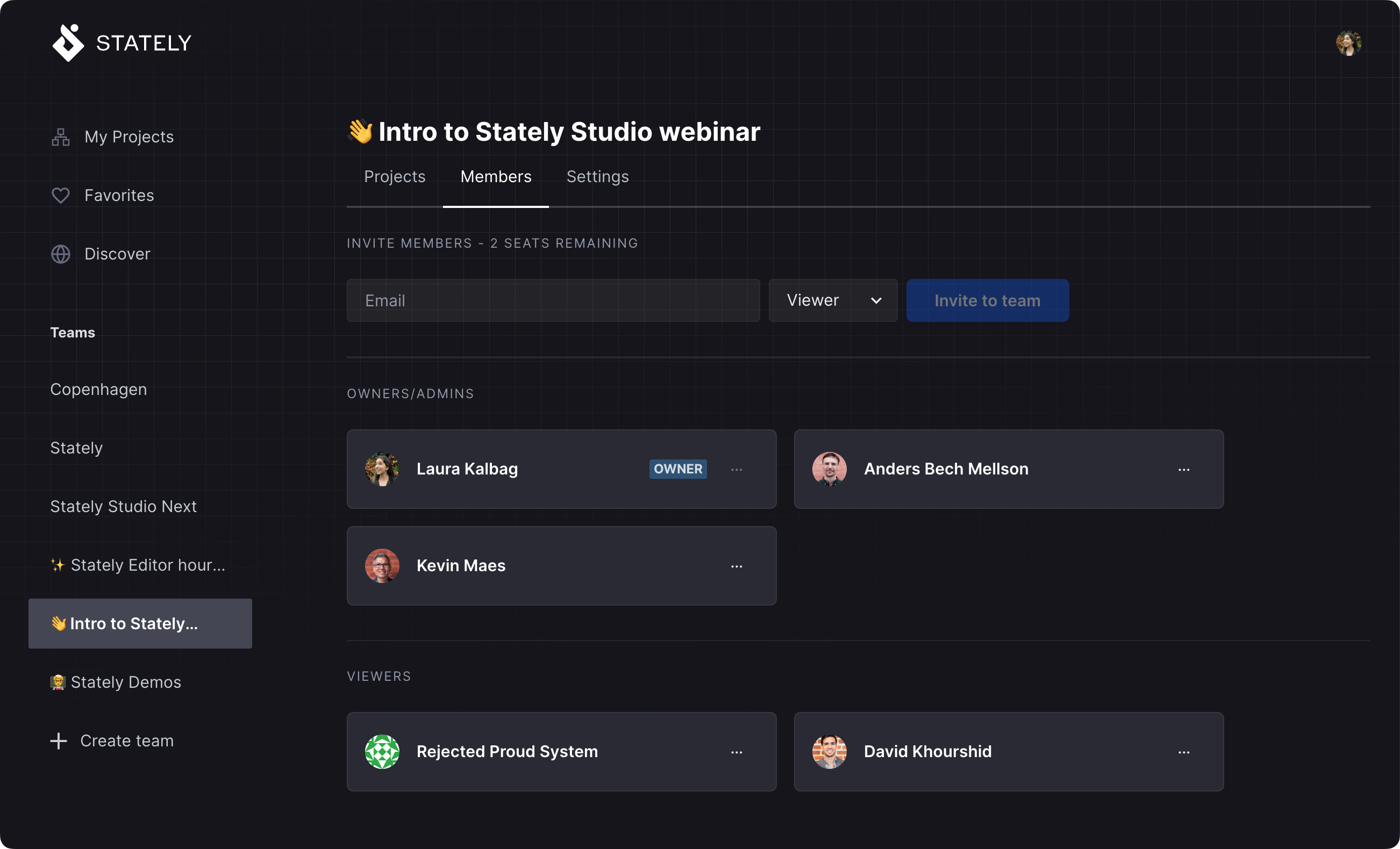Expand Laura Kalbag's member options menu
Screen dimensions: 1400x849
coord(737,469)
